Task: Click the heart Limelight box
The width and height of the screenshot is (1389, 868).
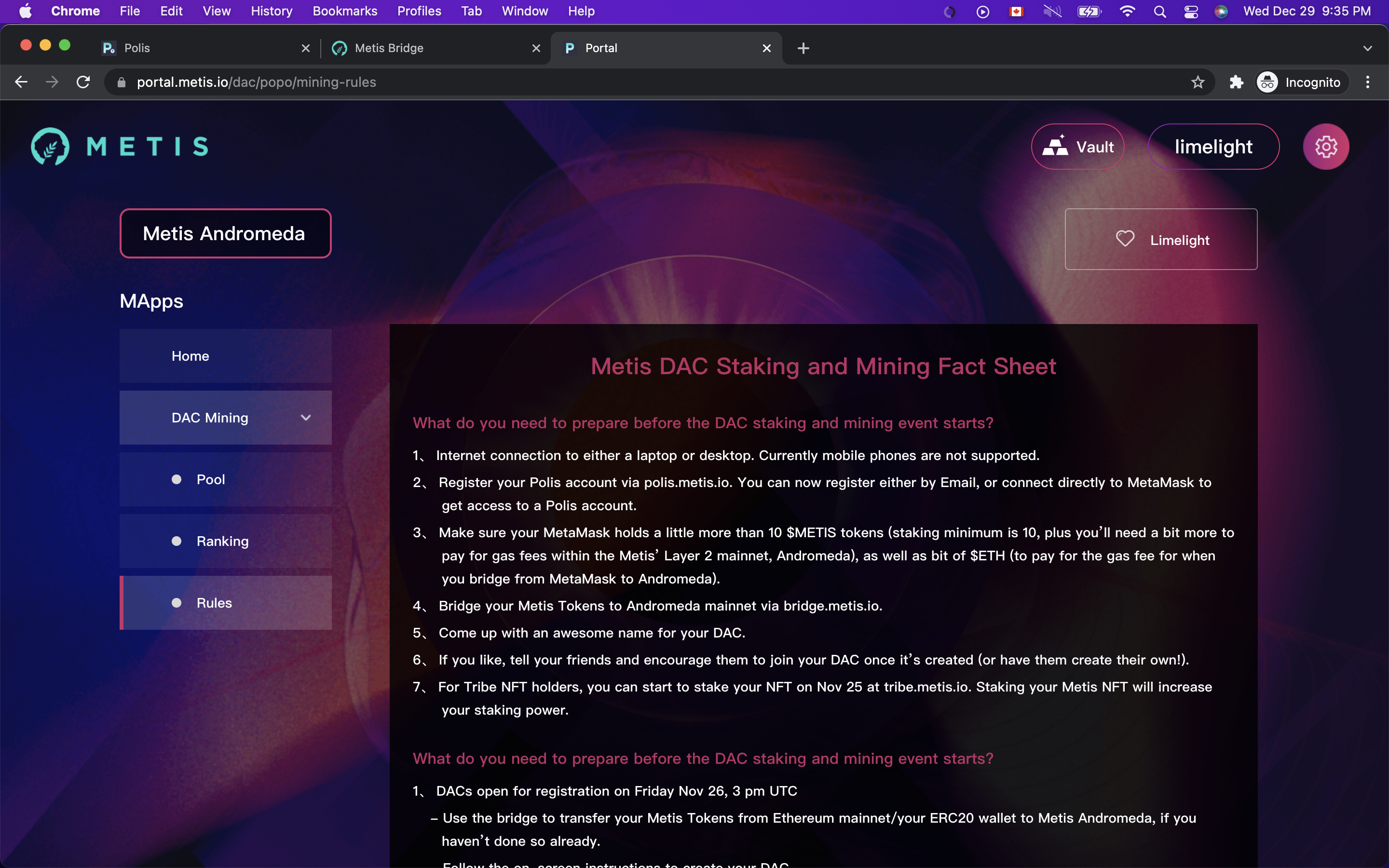Action: point(1160,239)
